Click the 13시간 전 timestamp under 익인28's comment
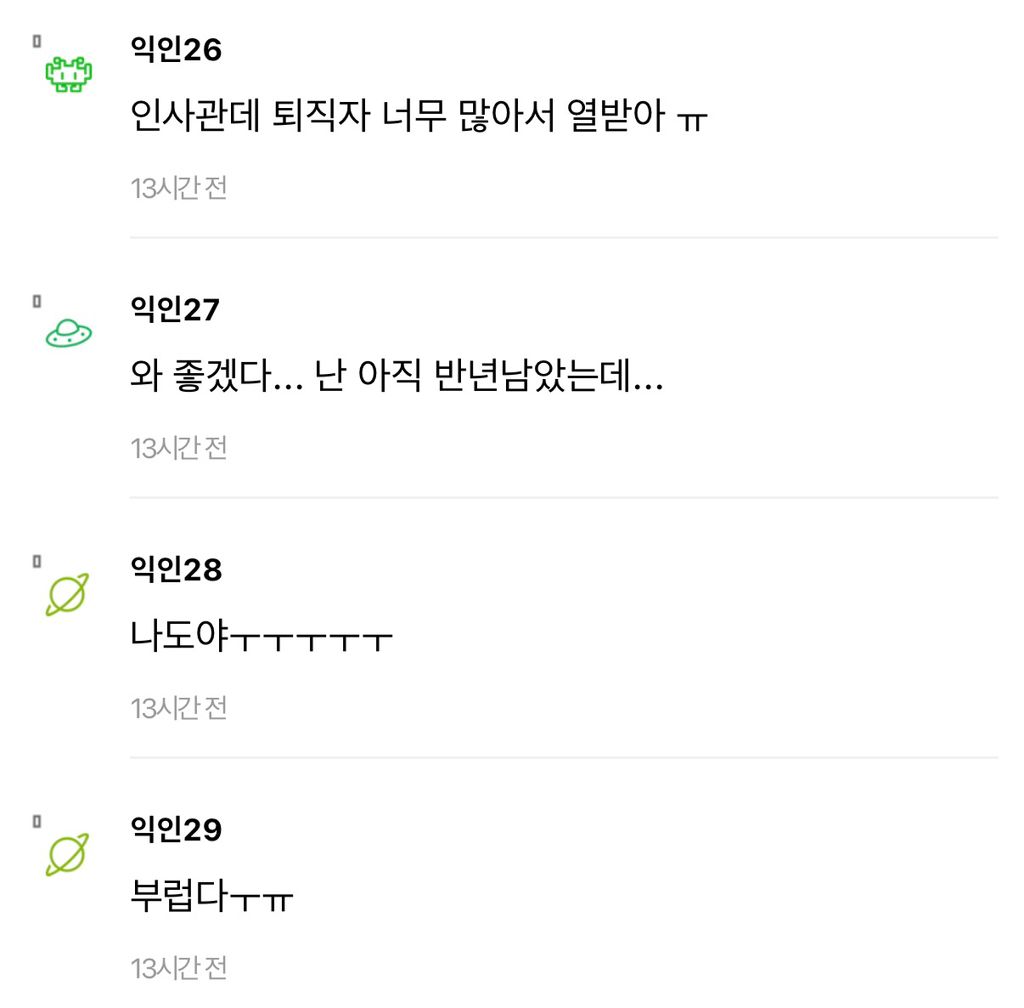Image resolution: width=1024 pixels, height=1008 pixels. 179,708
